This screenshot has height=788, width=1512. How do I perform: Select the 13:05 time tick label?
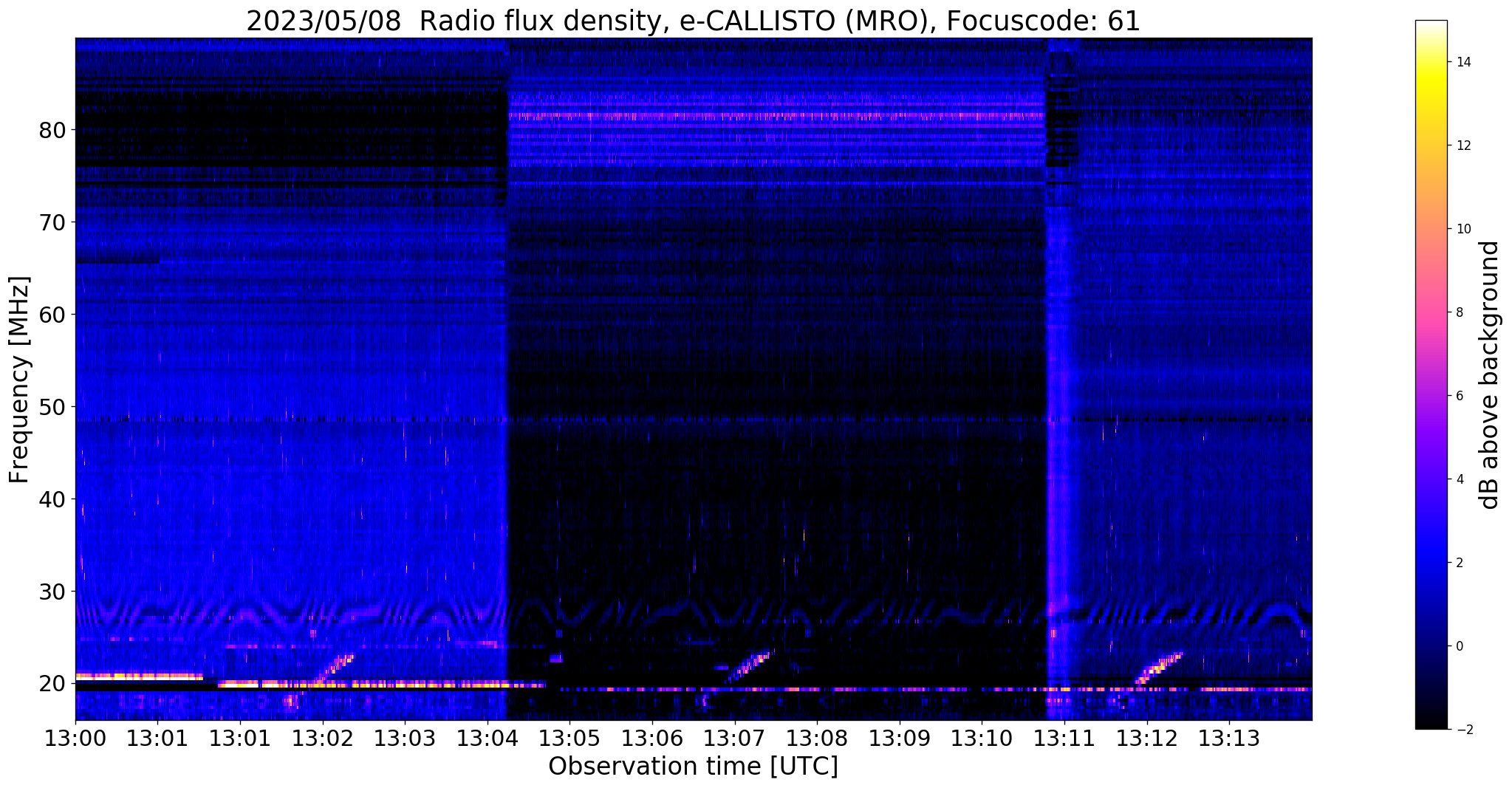coord(569,738)
